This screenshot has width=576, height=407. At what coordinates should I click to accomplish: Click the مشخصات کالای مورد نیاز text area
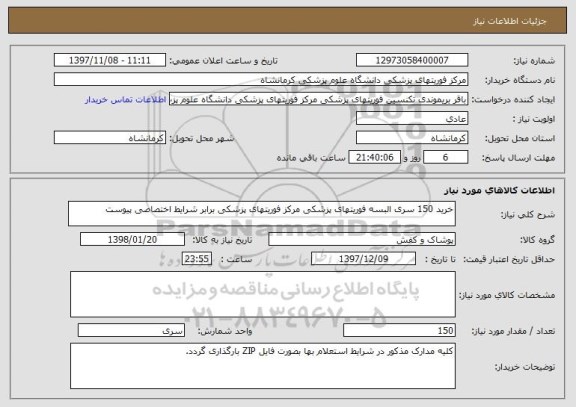pos(263,294)
